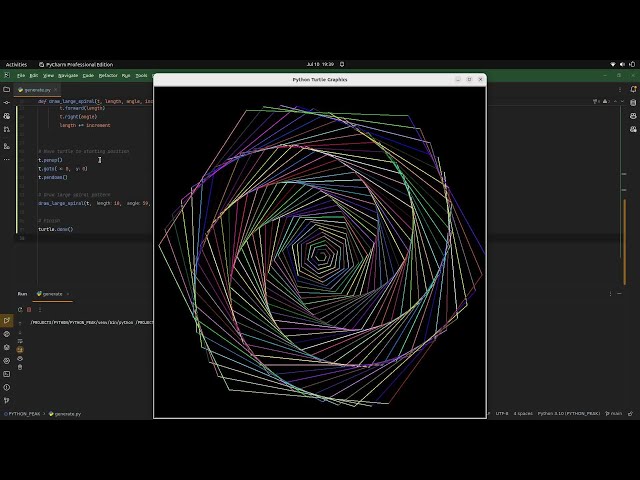Click the Rerun icon in Run panel

click(20, 309)
